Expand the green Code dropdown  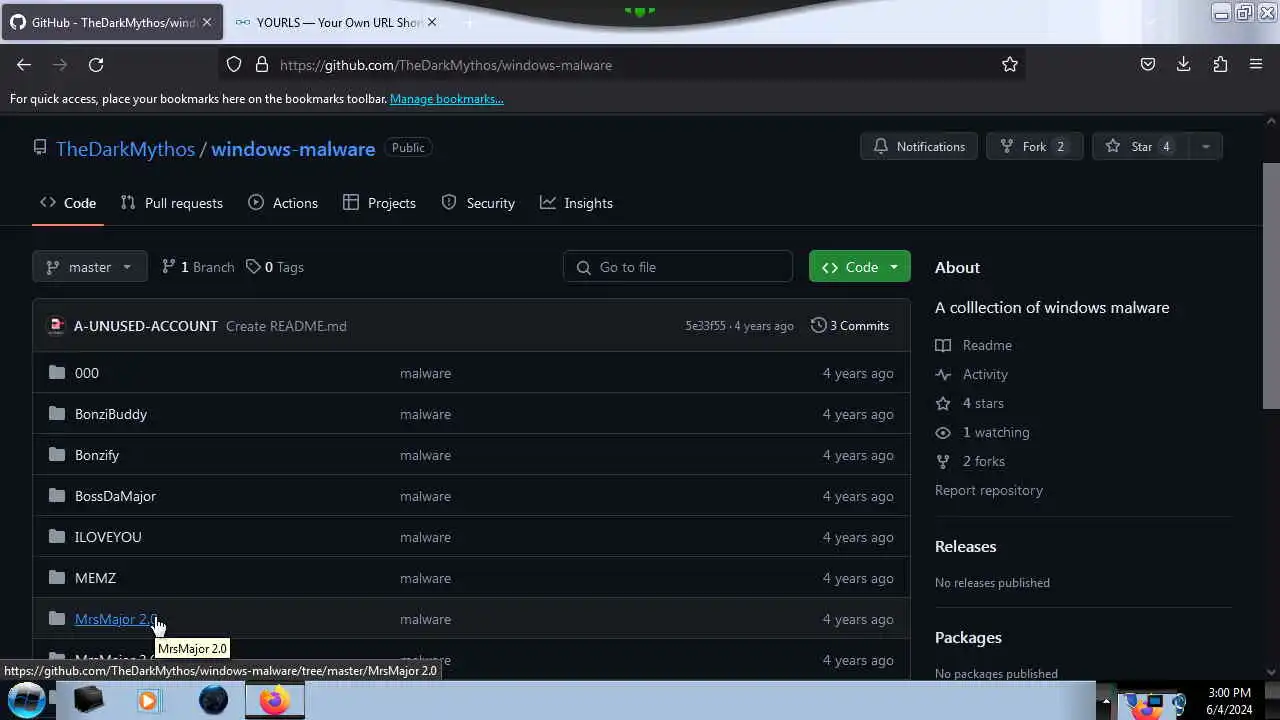point(860,267)
